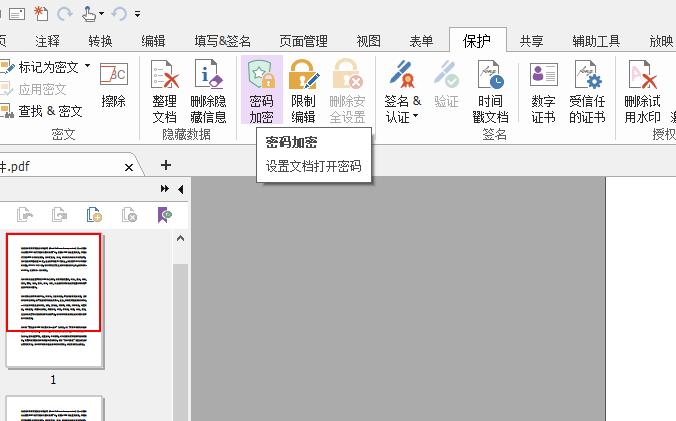Switch to the 辅助工具 tab
The width and height of the screenshot is (676, 421).
[x=596, y=41]
